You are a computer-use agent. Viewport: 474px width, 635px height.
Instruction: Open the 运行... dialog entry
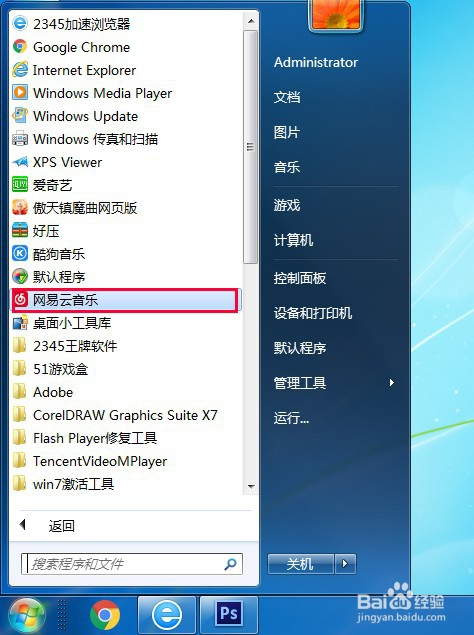point(291,418)
